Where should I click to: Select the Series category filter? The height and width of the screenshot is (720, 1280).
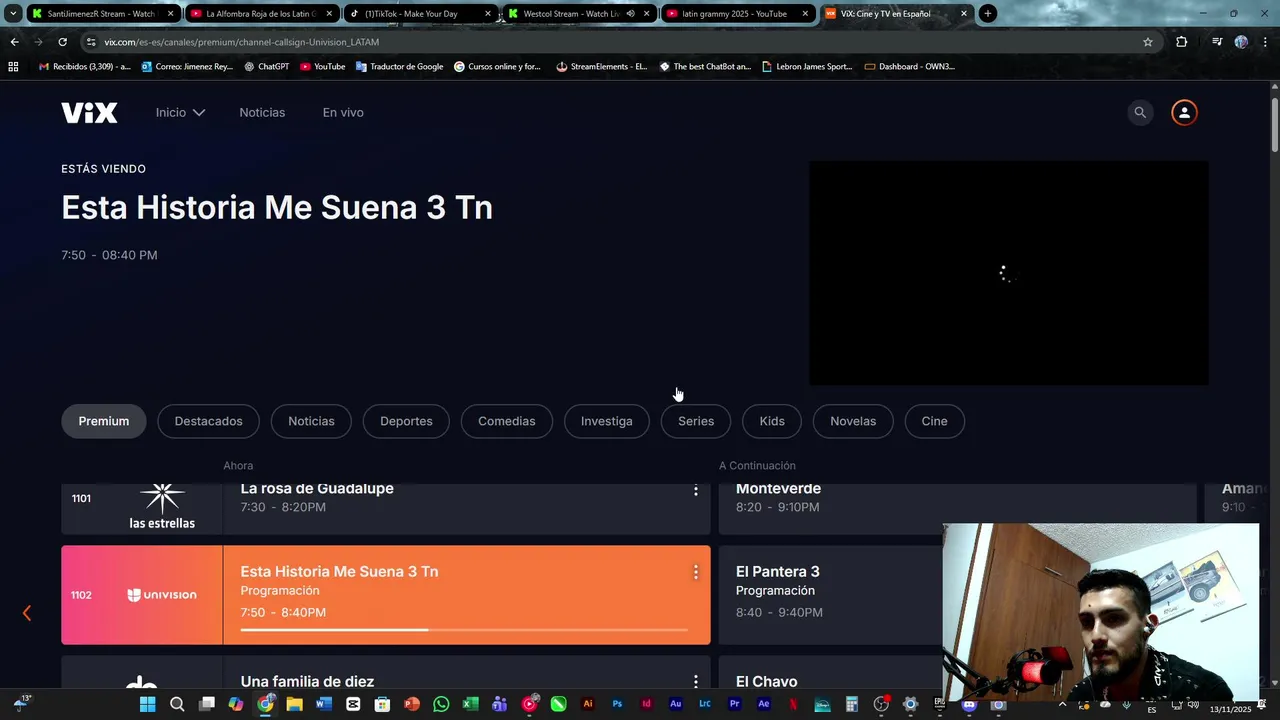696,421
